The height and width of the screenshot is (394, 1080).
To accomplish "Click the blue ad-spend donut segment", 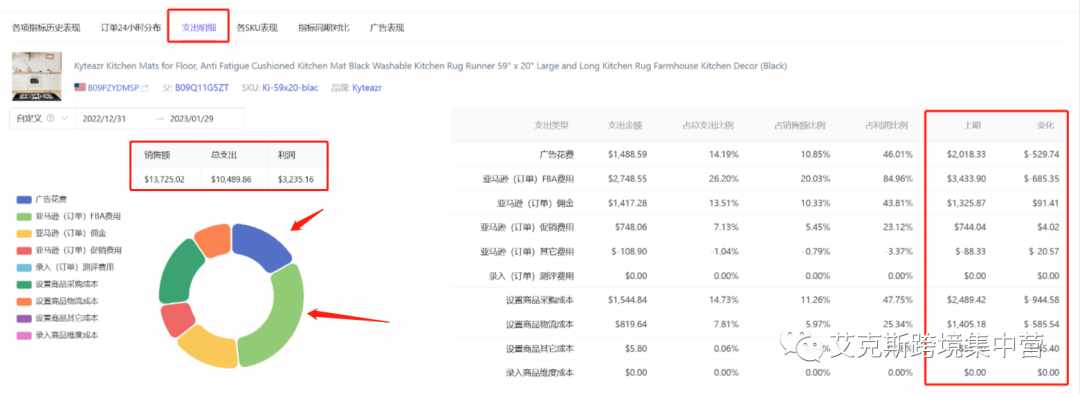I will 260,246.
